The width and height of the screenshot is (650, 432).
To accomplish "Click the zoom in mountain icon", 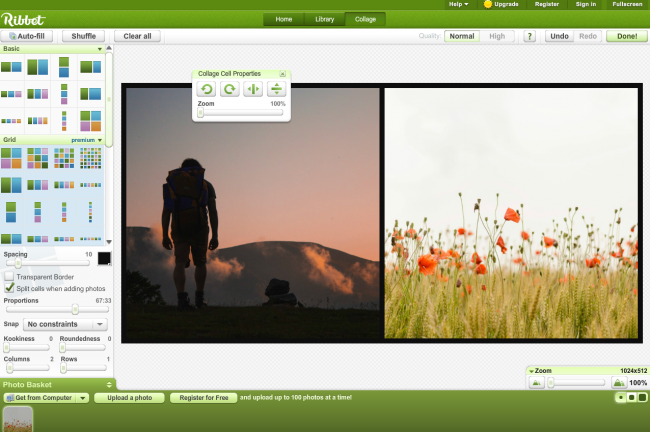I will coord(618,383).
